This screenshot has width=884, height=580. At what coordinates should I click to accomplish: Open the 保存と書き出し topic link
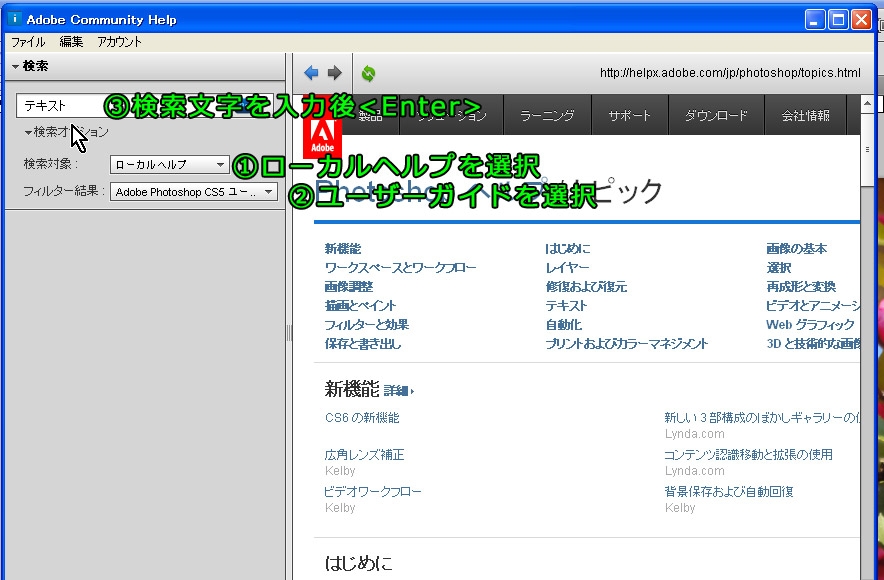point(363,344)
